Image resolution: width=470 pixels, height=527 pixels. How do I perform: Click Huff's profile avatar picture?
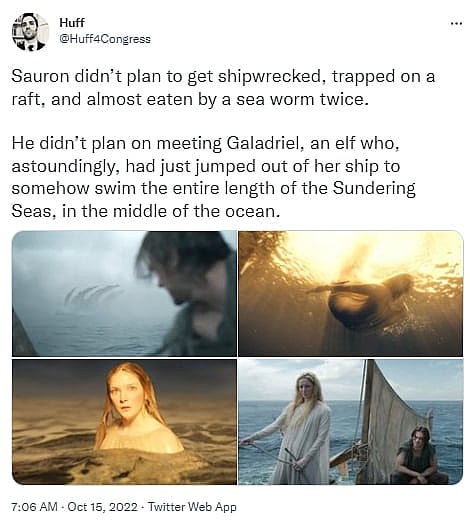coord(30,32)
